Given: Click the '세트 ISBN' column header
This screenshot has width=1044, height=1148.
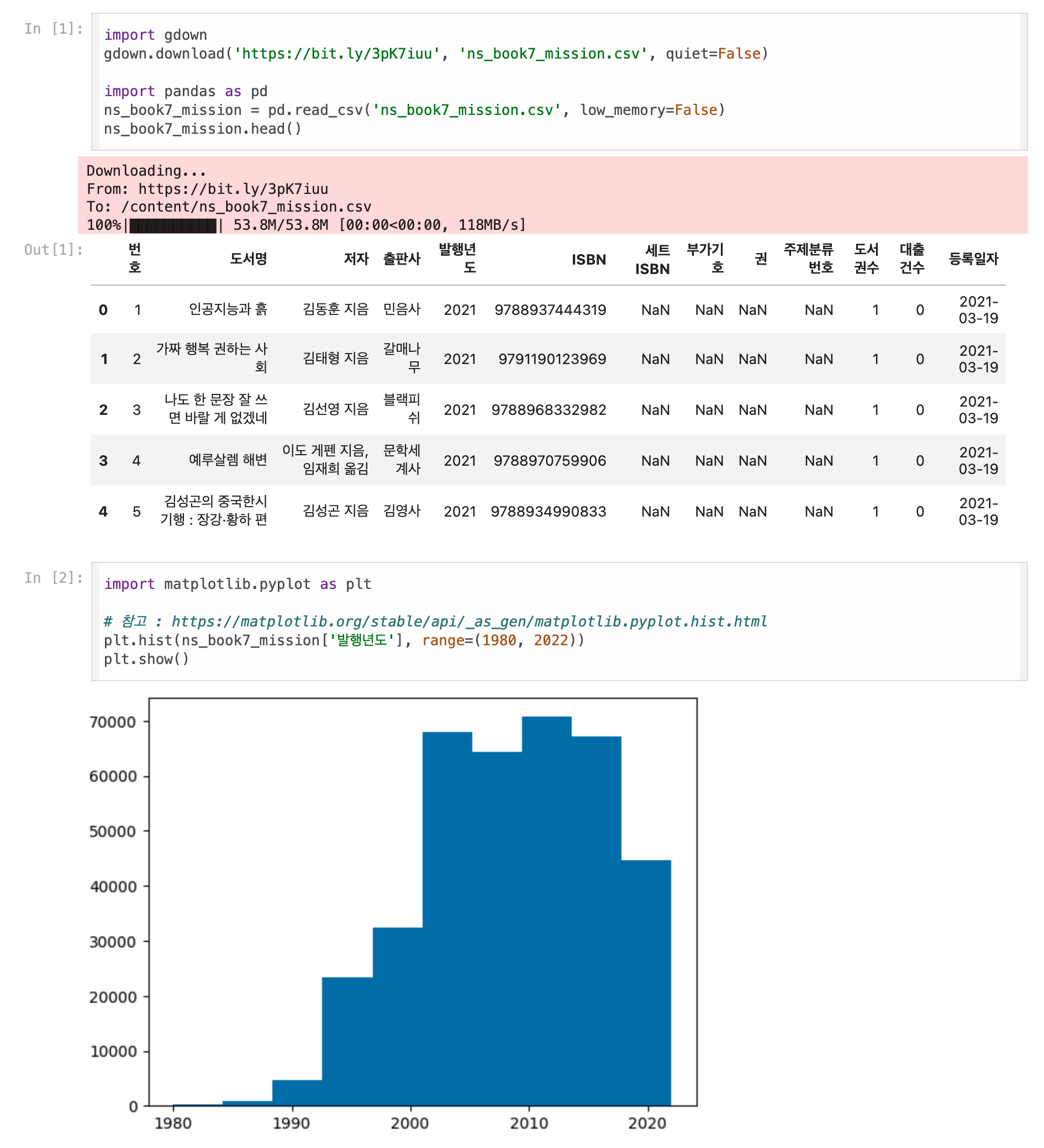Looking at the screenshot, I should [652, 259].
